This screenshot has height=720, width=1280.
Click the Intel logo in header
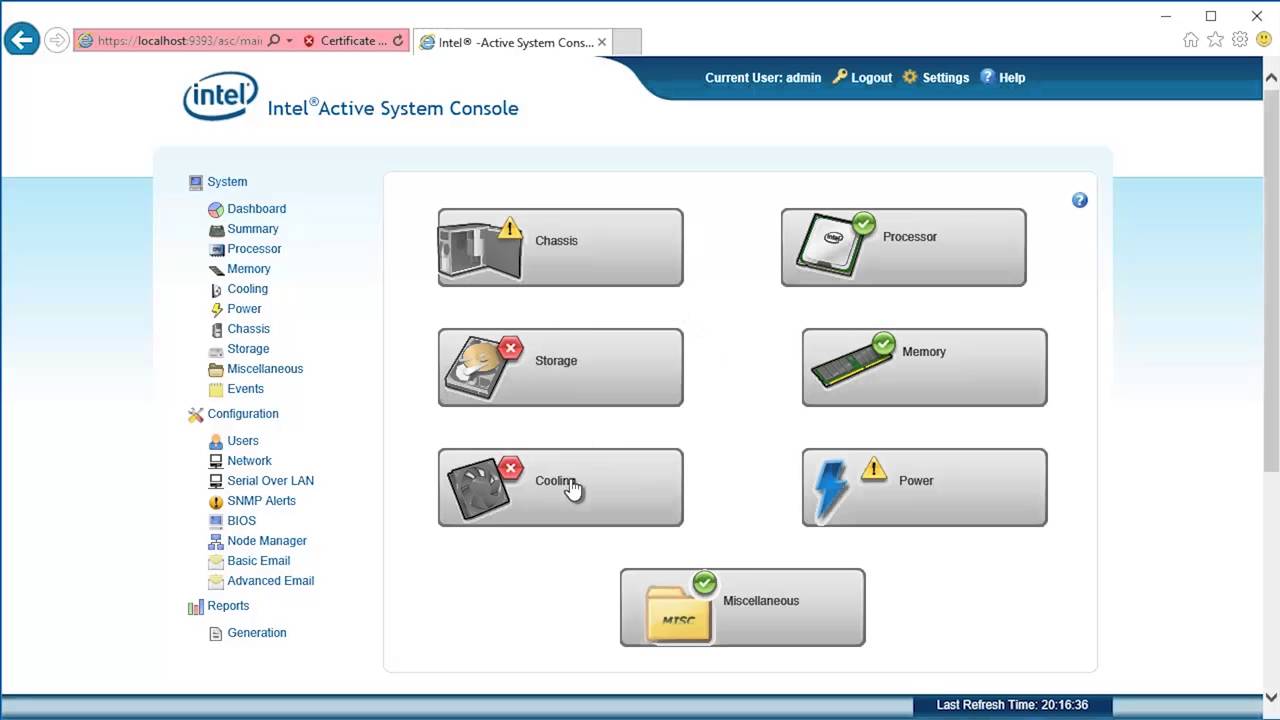point(221,96)
